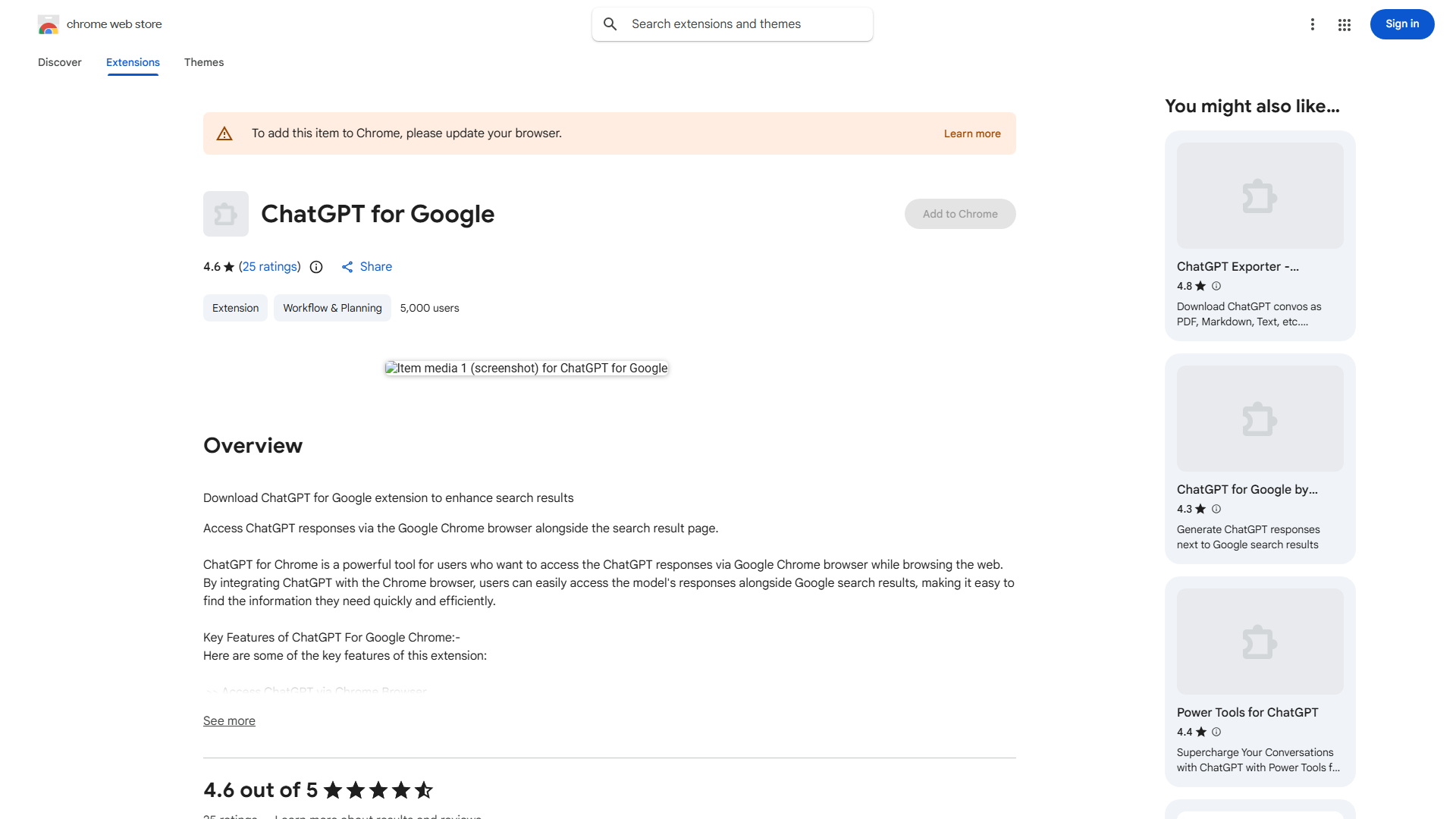Open the rating details info icon
This screenshot has height=819, width=1456.
click(x=315, y=267)
